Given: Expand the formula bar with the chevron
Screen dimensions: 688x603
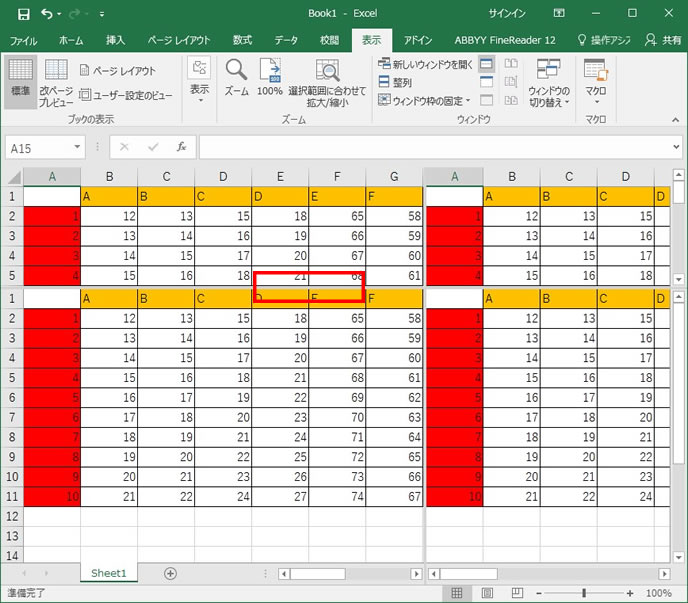Looking at the screenshot, I should 676,147.
